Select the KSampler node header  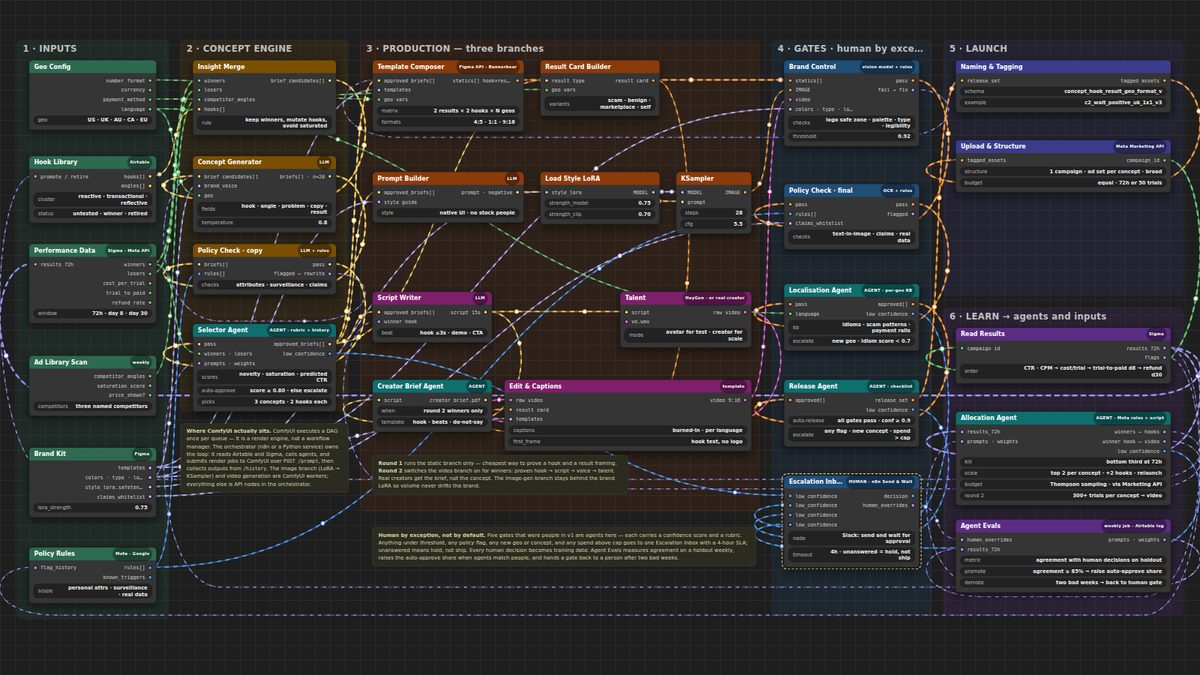tap(716, 179)
